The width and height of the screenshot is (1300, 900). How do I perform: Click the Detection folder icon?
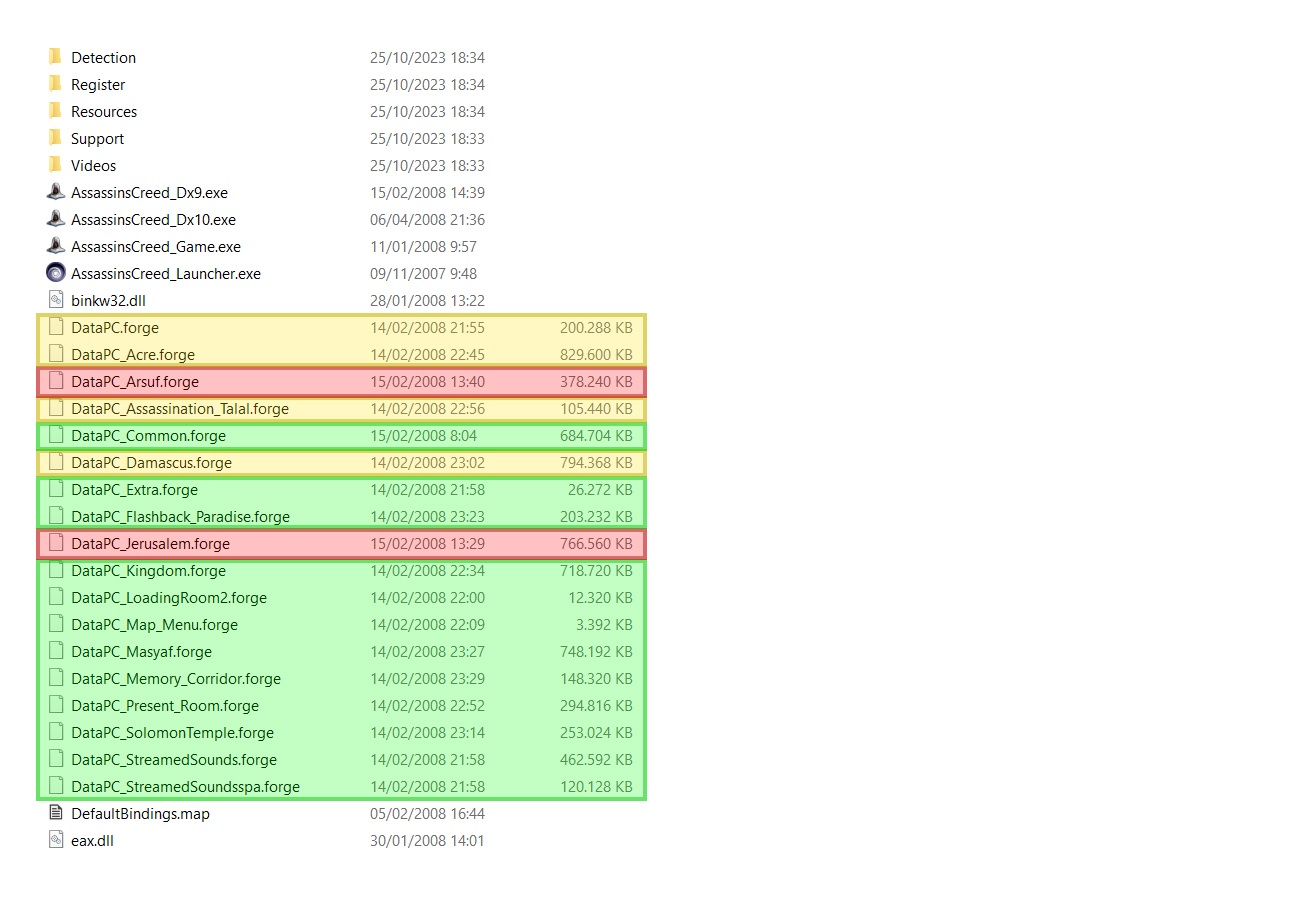click(55, 57)
